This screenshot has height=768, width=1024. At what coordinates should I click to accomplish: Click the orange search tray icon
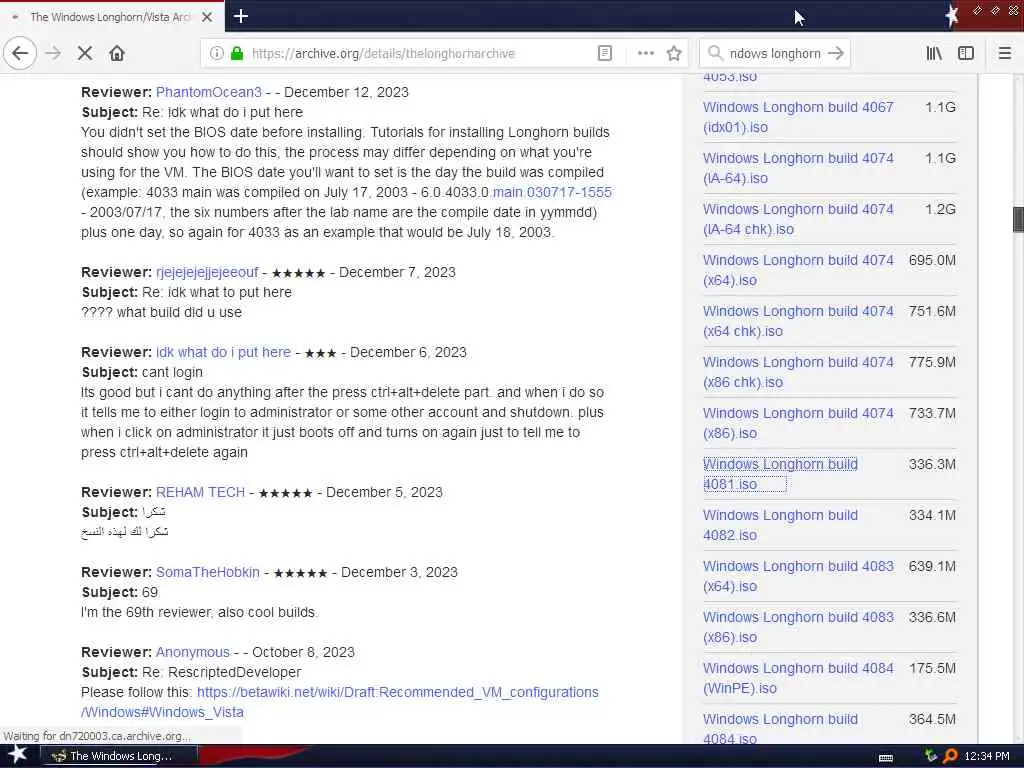[x=950, y=756]
